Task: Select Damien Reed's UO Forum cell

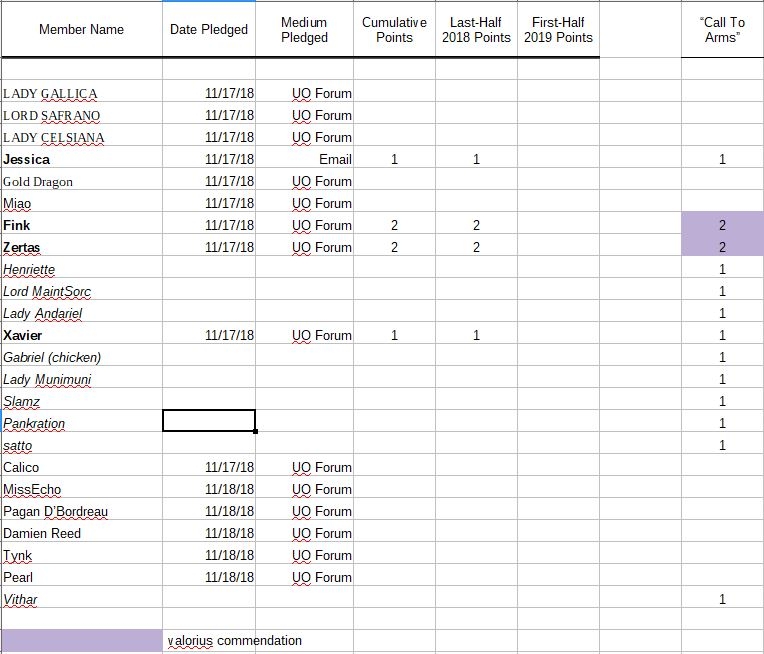Action: point(304,531)
